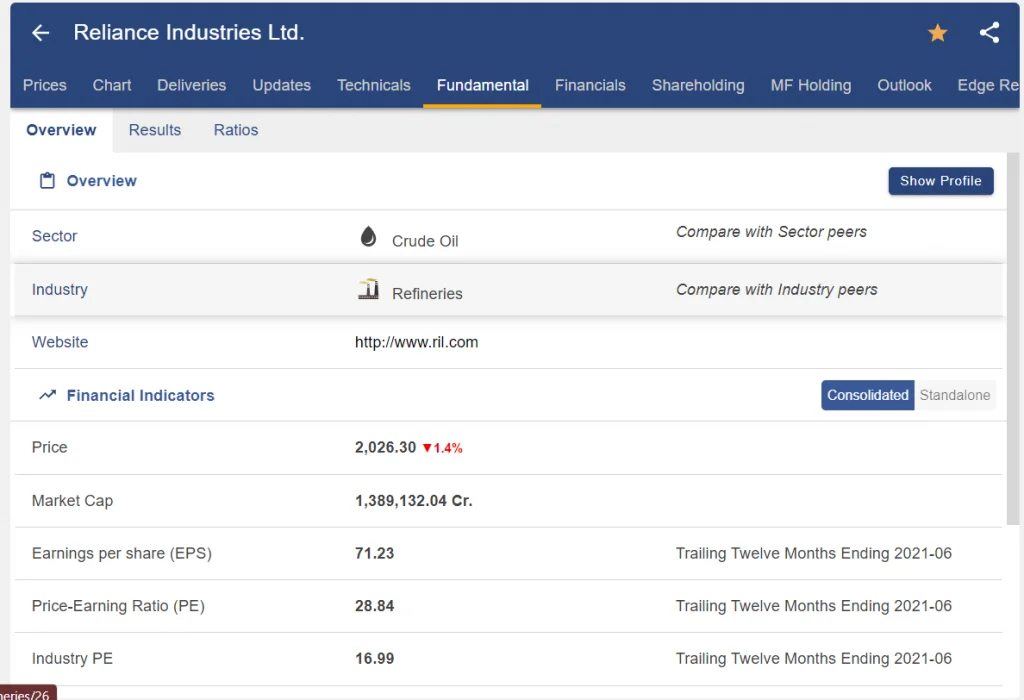Click the Show Profile button
The height and width of the screenshot is (700, 1024).
coord(940,181)
